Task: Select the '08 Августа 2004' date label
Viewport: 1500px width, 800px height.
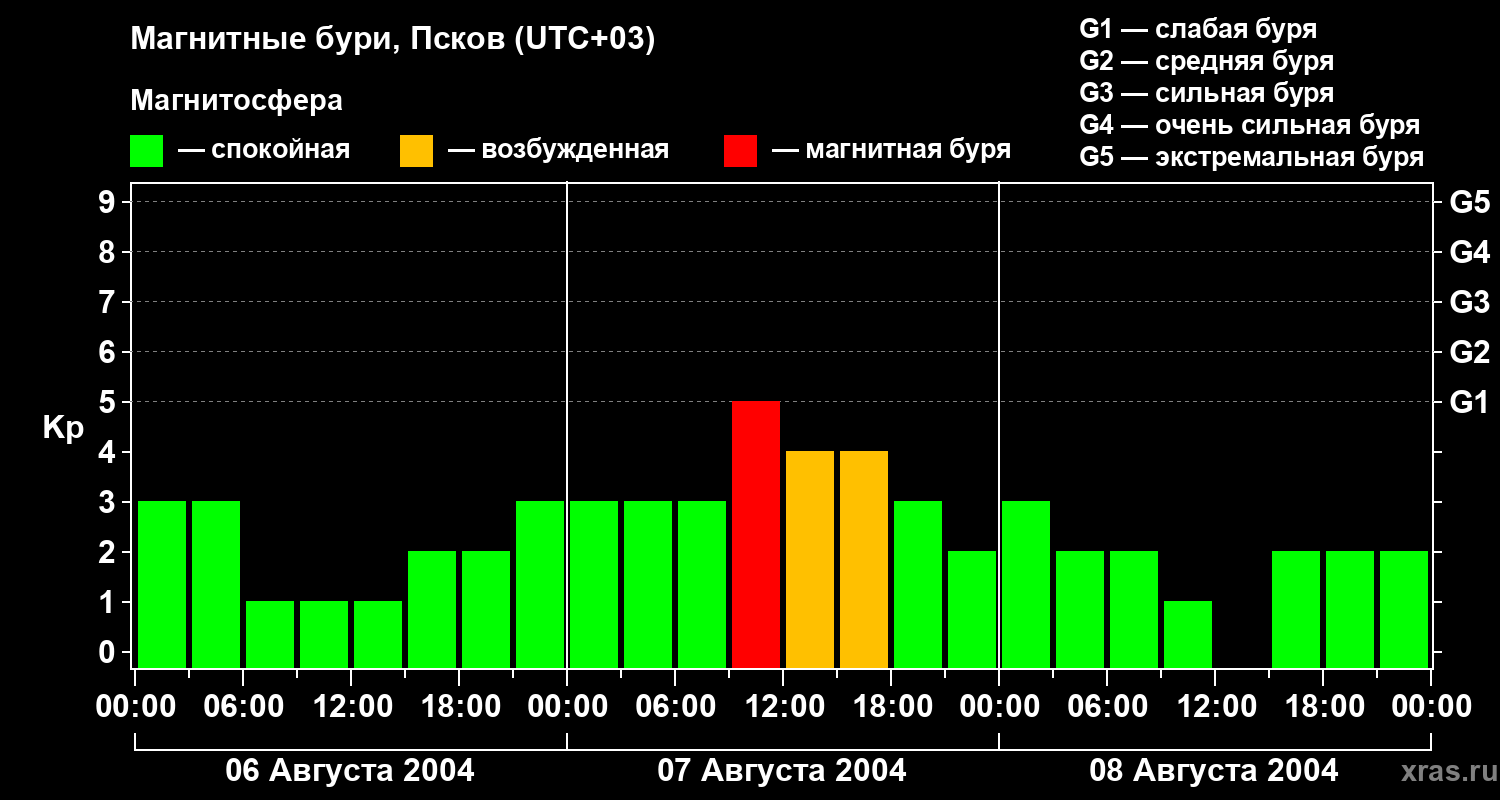Action: (1213, 771)
